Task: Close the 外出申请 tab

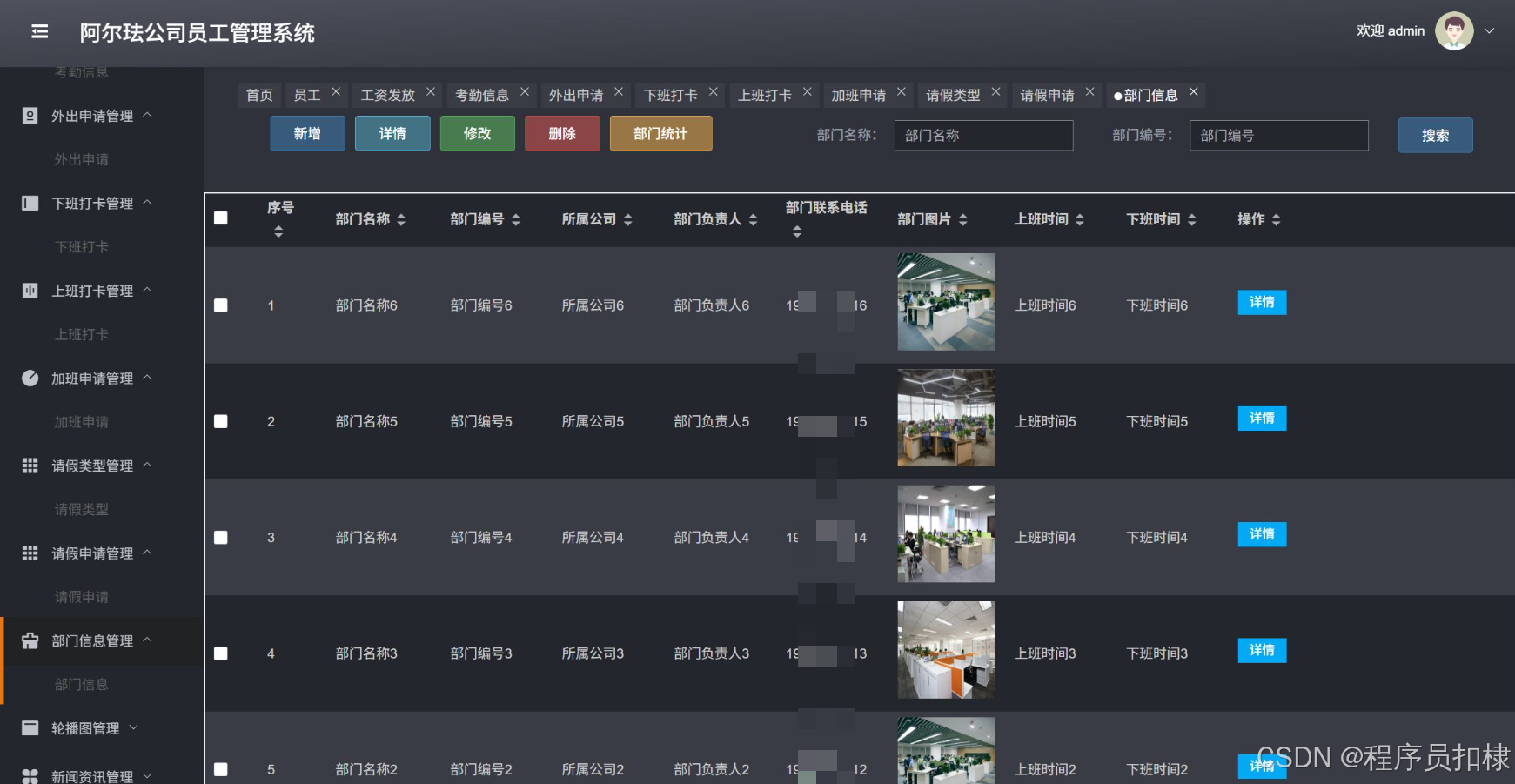Action: tap(619, 91)
